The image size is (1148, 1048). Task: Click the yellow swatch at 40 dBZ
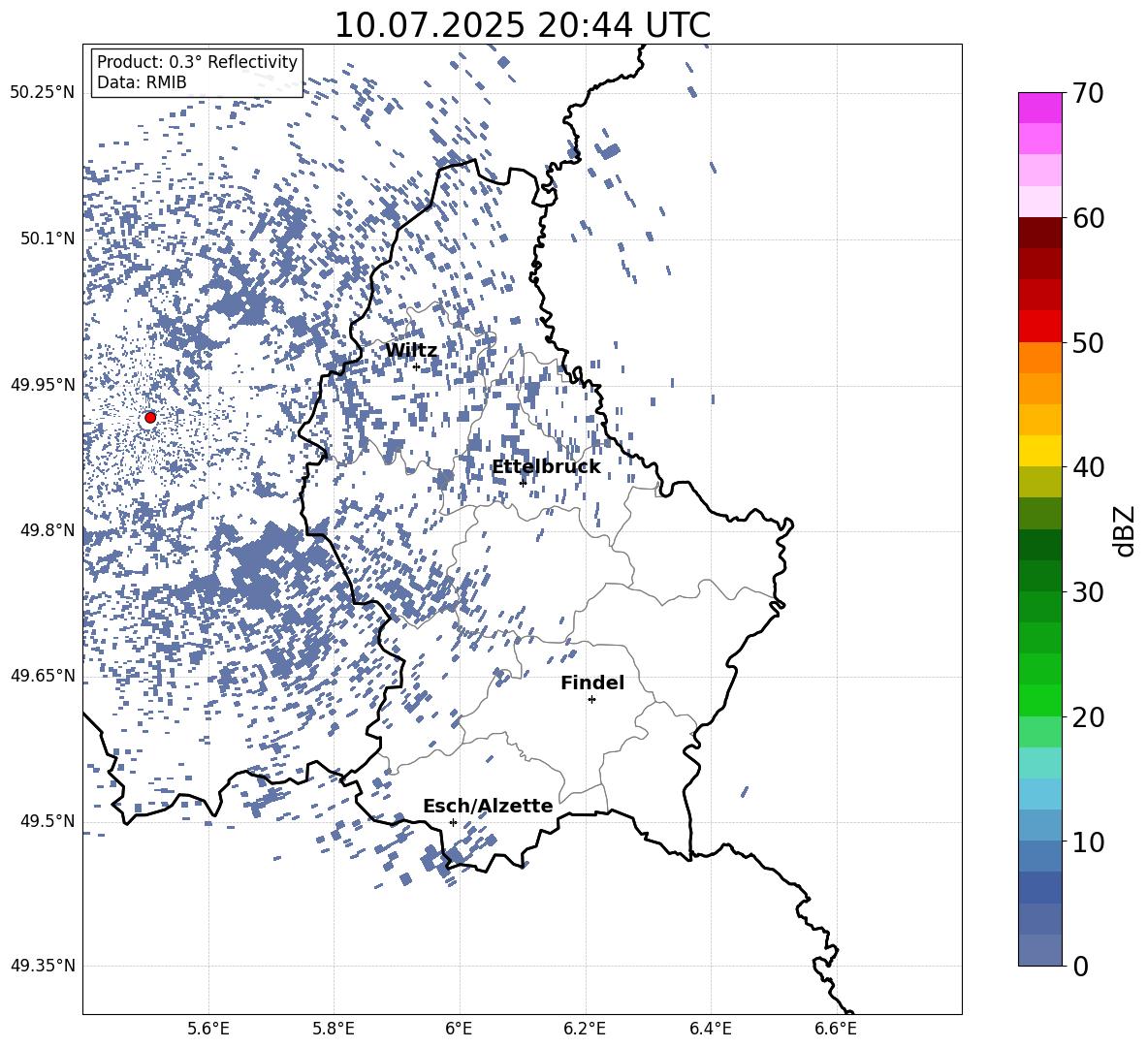click(1039, 451)
